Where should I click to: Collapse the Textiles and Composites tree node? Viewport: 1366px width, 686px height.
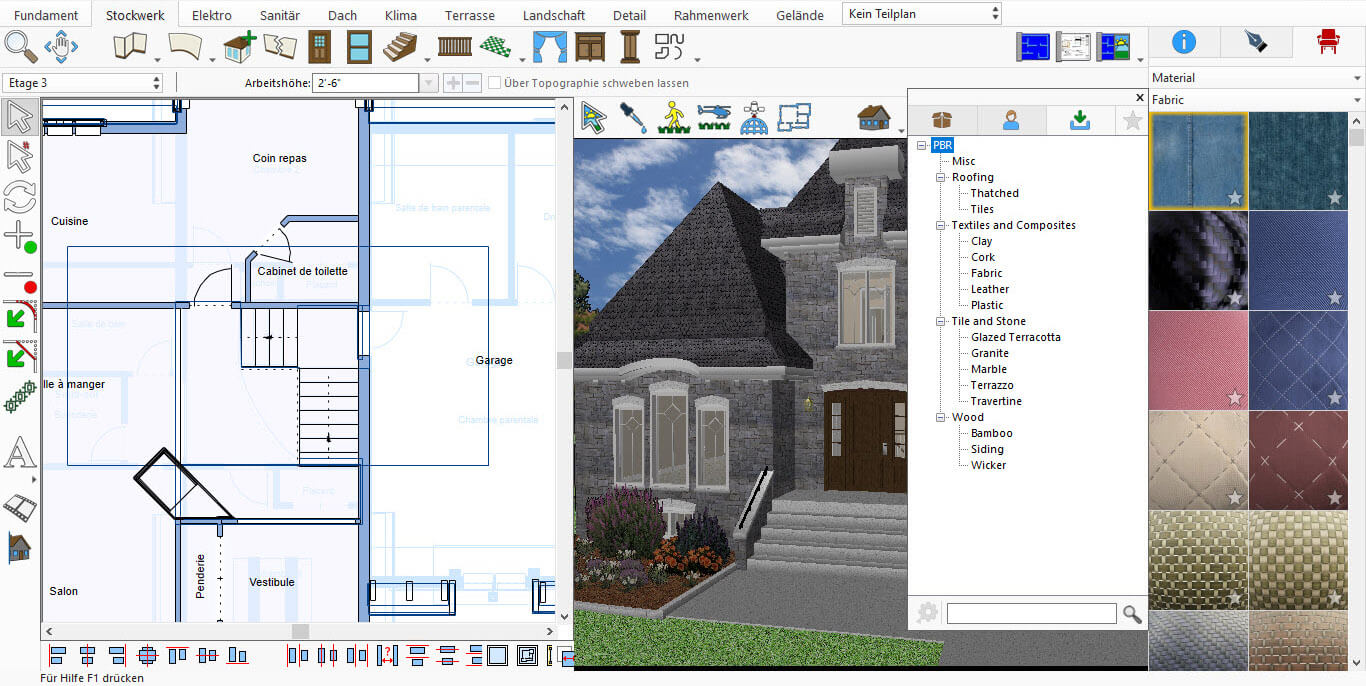click(941, 225)
